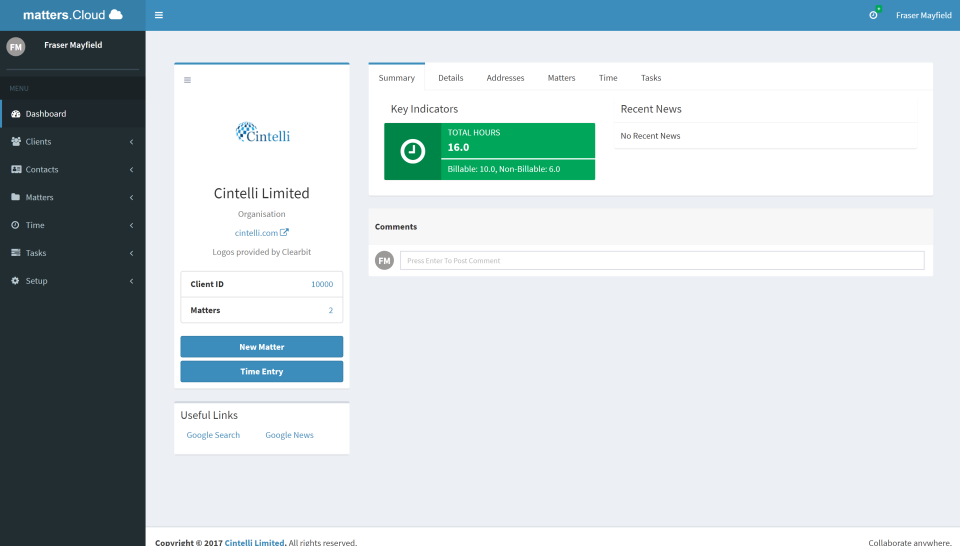Click the Contacts card icon
Image resolution: width=960 pixels, height=546 pixels.
16,170
